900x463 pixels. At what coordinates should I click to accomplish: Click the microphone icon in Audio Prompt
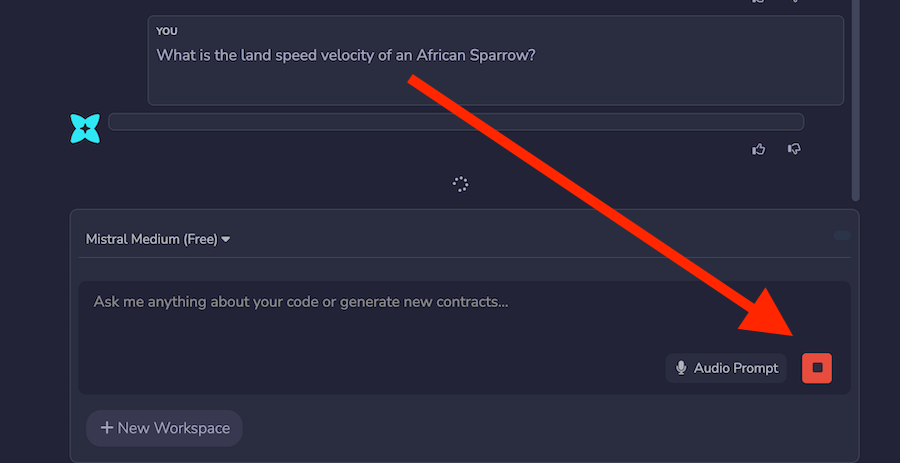point(681,368)
